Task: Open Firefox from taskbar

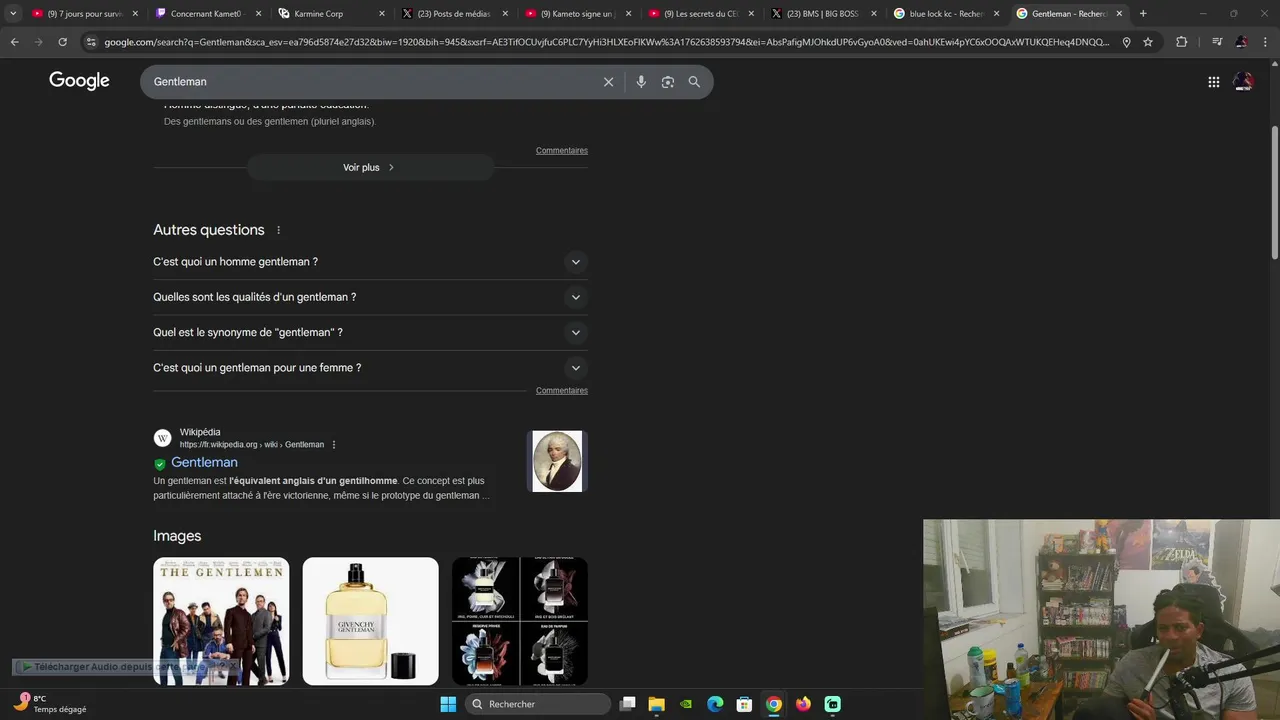Action: point(803,704)
